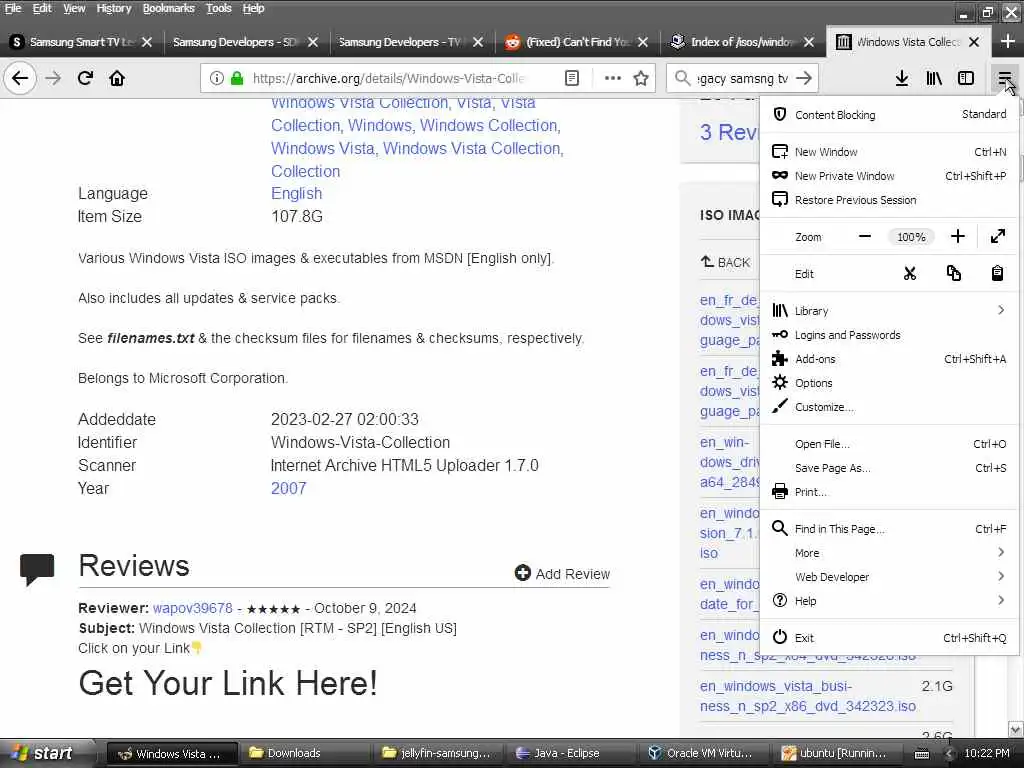Click the English language link
The height and width of the screenshot is (768, 1024).
[296, 193]
